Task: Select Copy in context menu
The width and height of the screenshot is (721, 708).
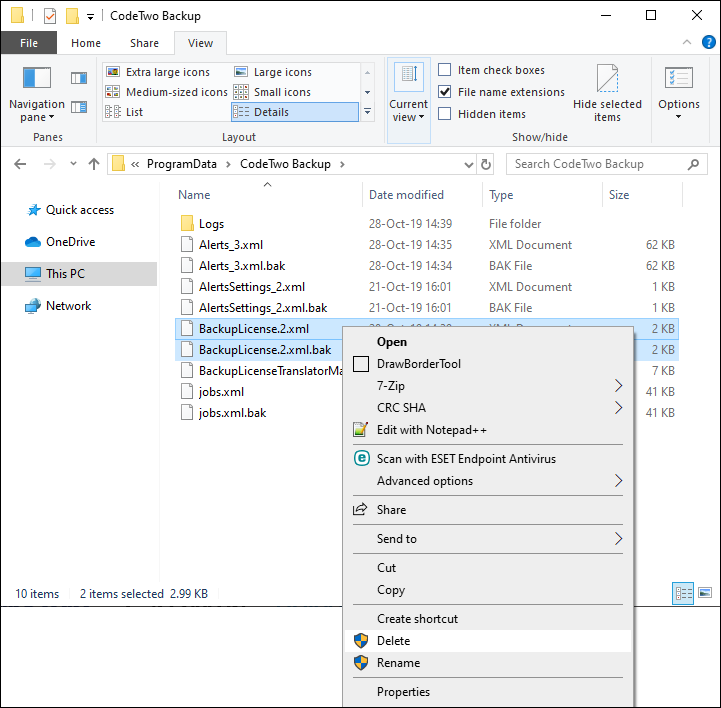Action: click(488, 590)
